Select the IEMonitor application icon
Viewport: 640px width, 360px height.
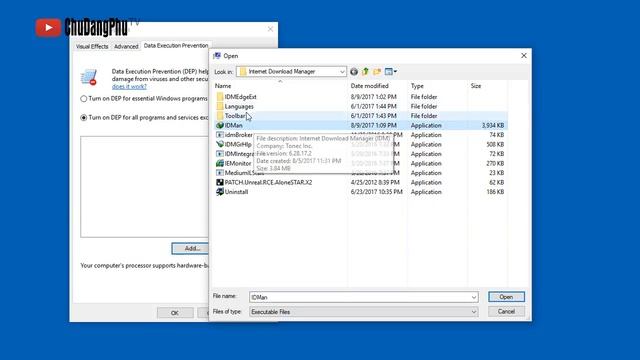pos(220,163)
